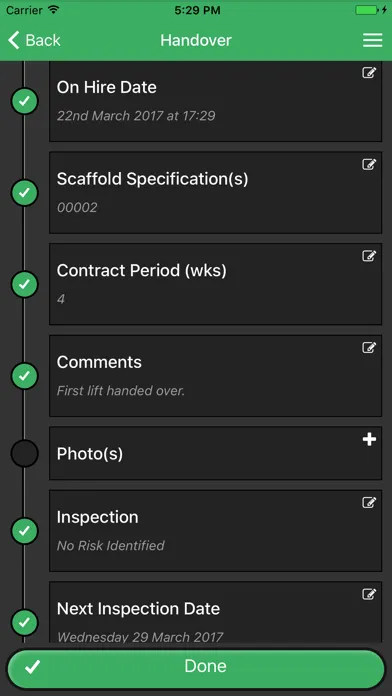
Task: Open the Contract Period edit icon
Action: coord(369,256)
